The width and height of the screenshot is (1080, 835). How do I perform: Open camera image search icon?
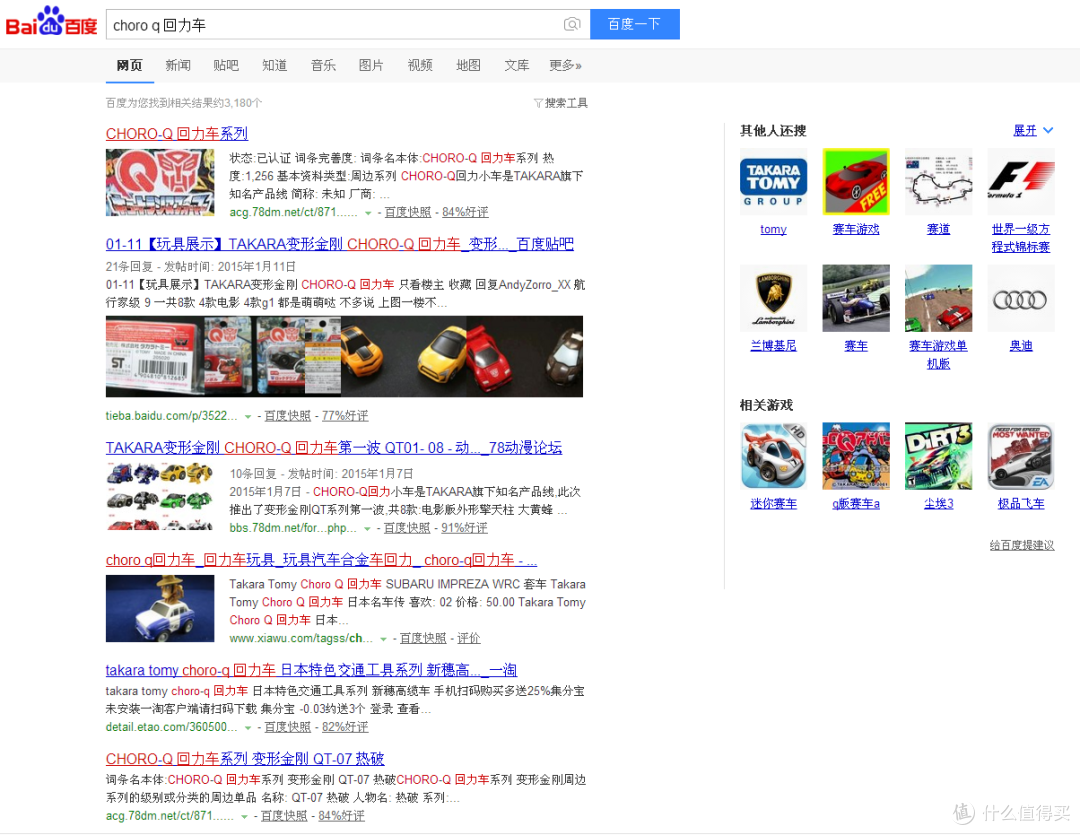click(x=572, y=25)
